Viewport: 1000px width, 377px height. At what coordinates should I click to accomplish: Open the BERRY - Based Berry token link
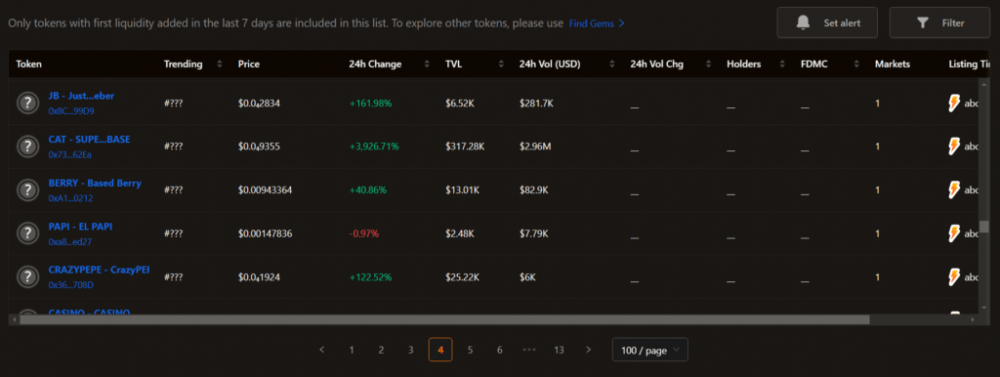click(95, 183)
